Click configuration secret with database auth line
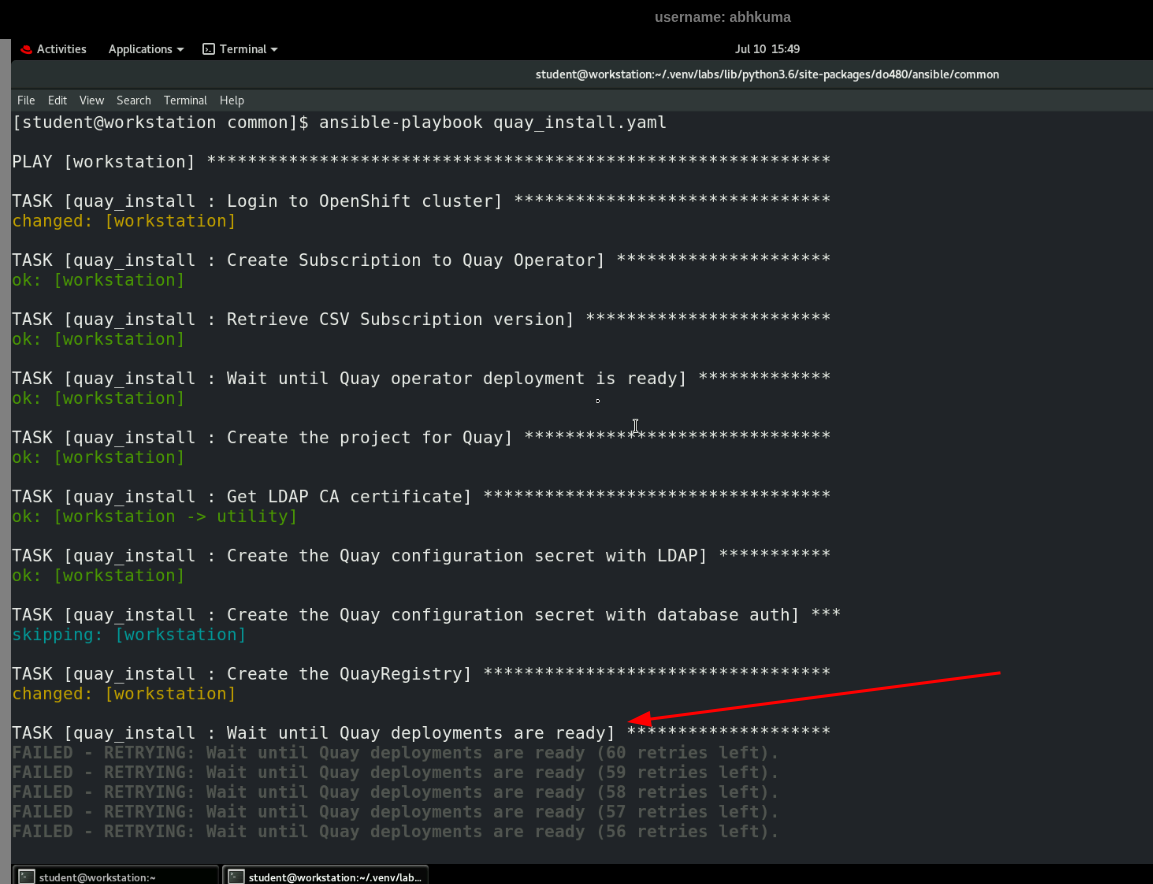The height and width of the screenshot is (884, 1153). (426, 615)
